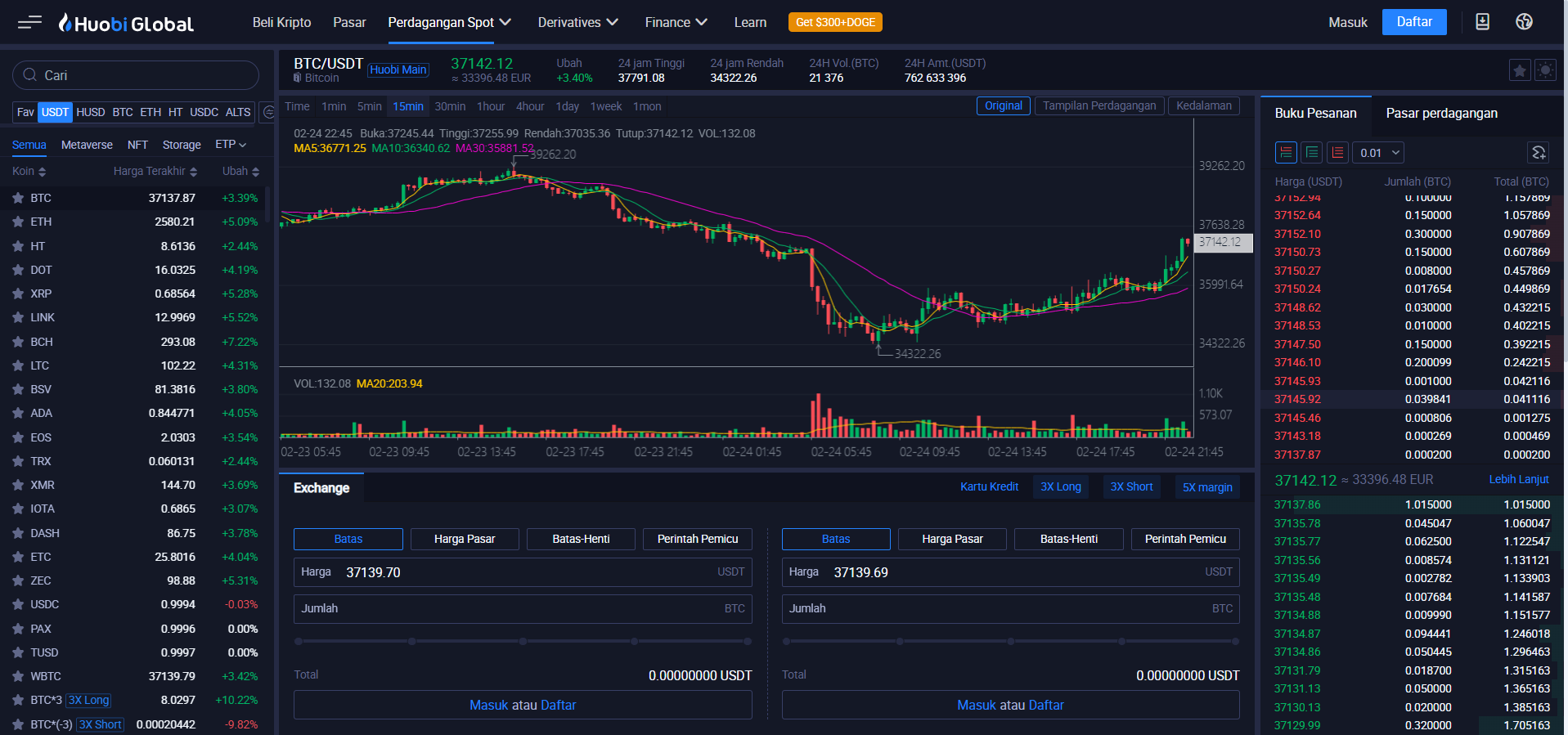Expand the ETP category dropdown

click(x=231, y=144)
